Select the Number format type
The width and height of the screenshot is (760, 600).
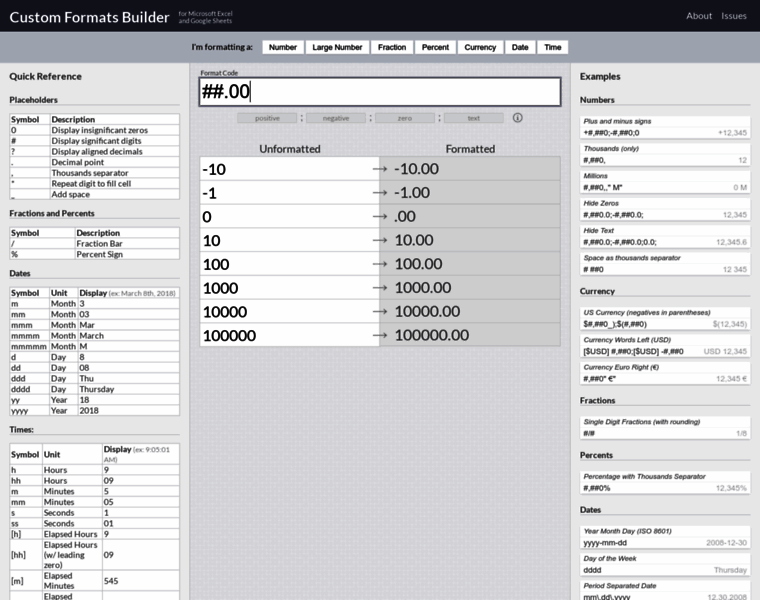pyautogui.click(x=283, y=47)
